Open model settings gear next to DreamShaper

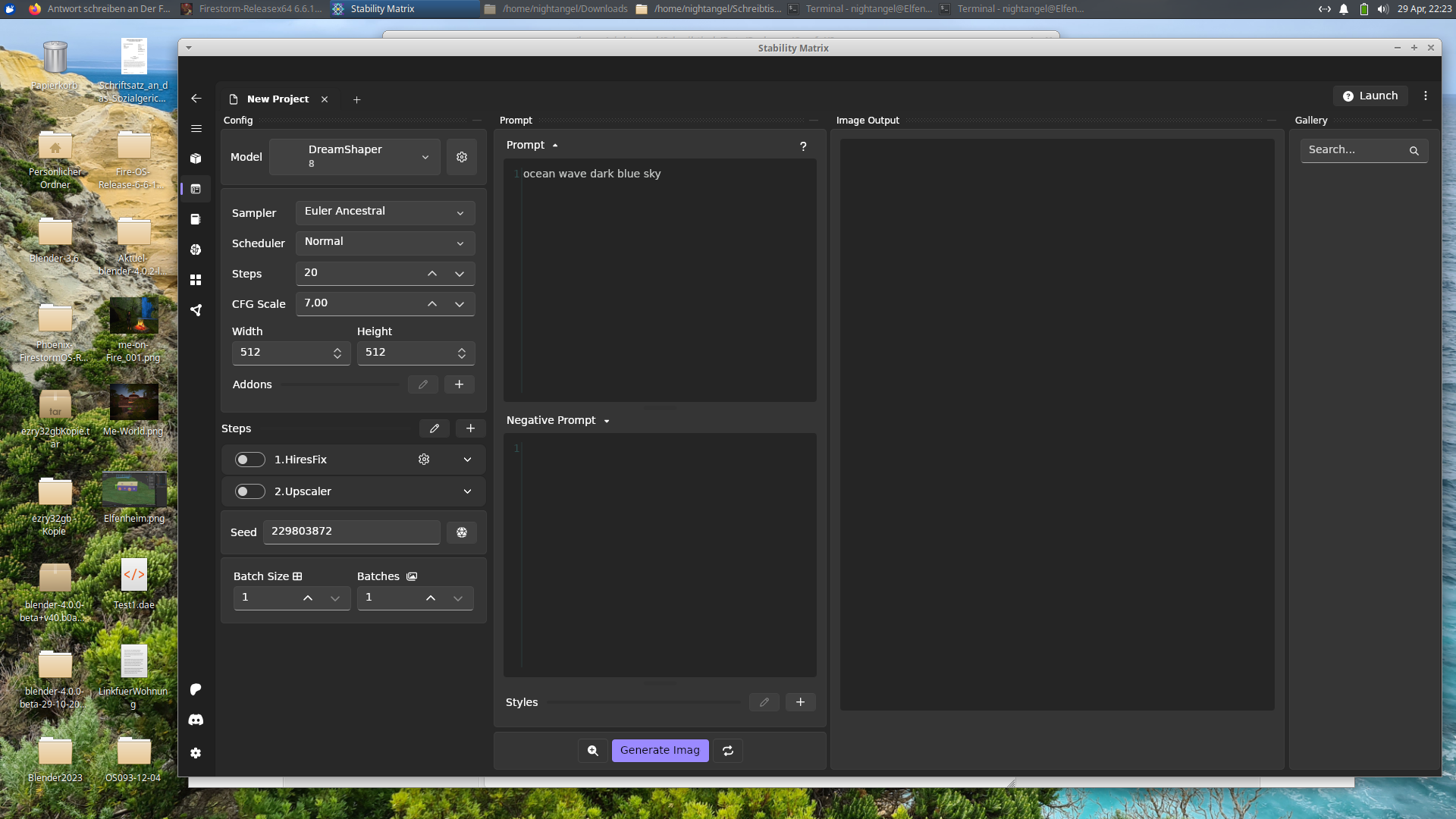point(462,157)
